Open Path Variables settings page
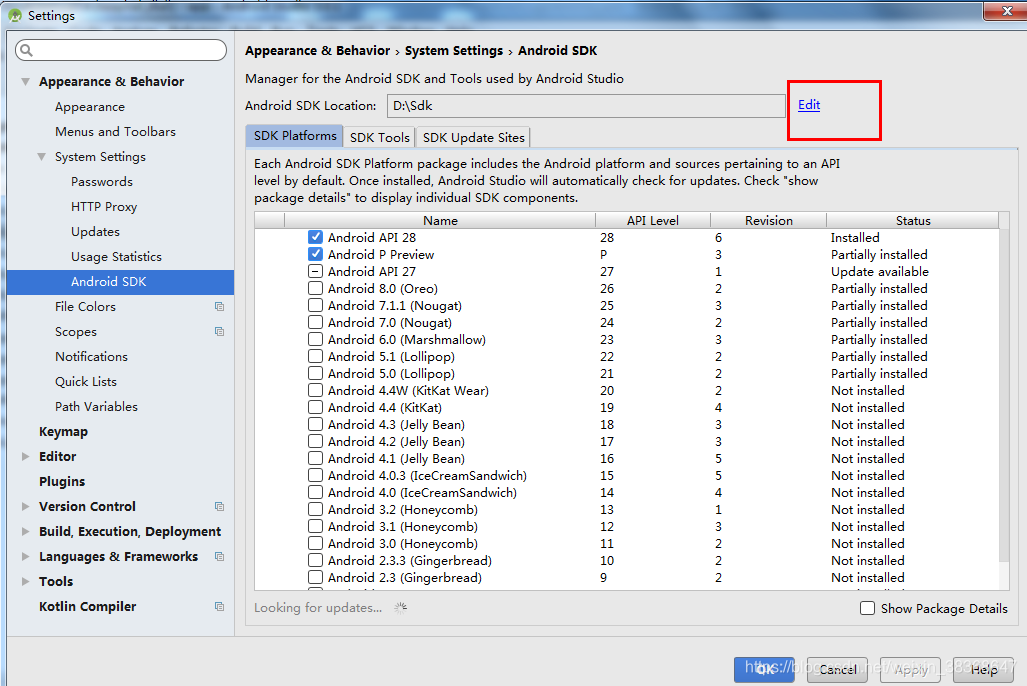Image resolution: width=1027 pixels, height=686 pixels. [96, 406]
